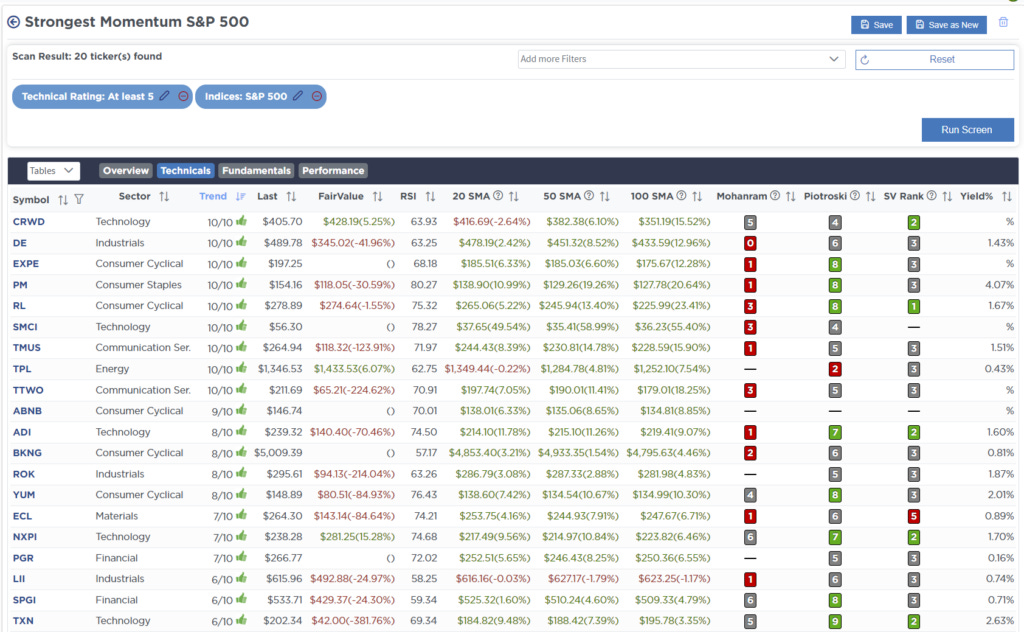Sort by Mohanram score column
The width and height of the screenshot is (1024, 632).
click(791, 197)
